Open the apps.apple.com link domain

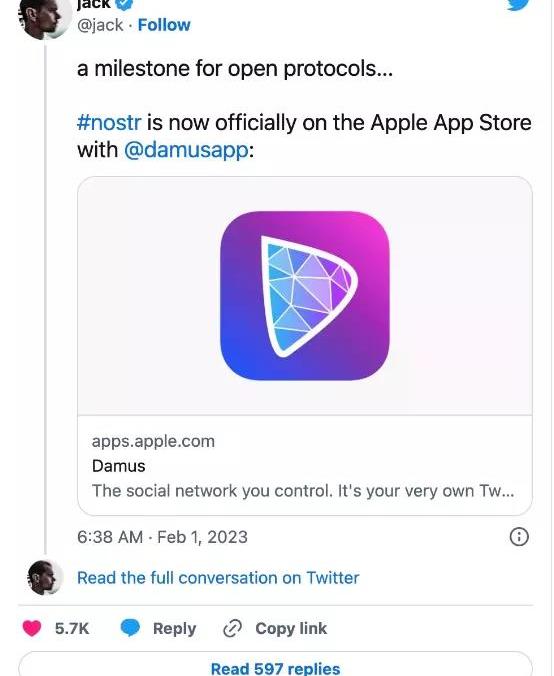click(x=153, y=441)
